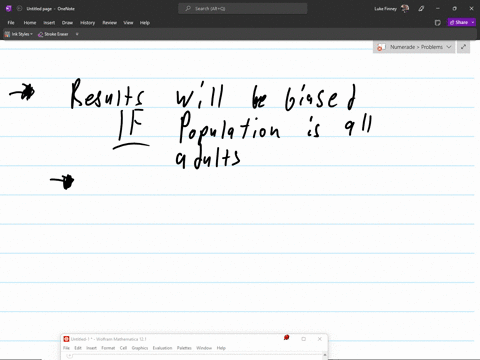Click the Mathematica scrollbar up arrow
Viewport: 480px width, 360px height.
click(x=325, y=355)
